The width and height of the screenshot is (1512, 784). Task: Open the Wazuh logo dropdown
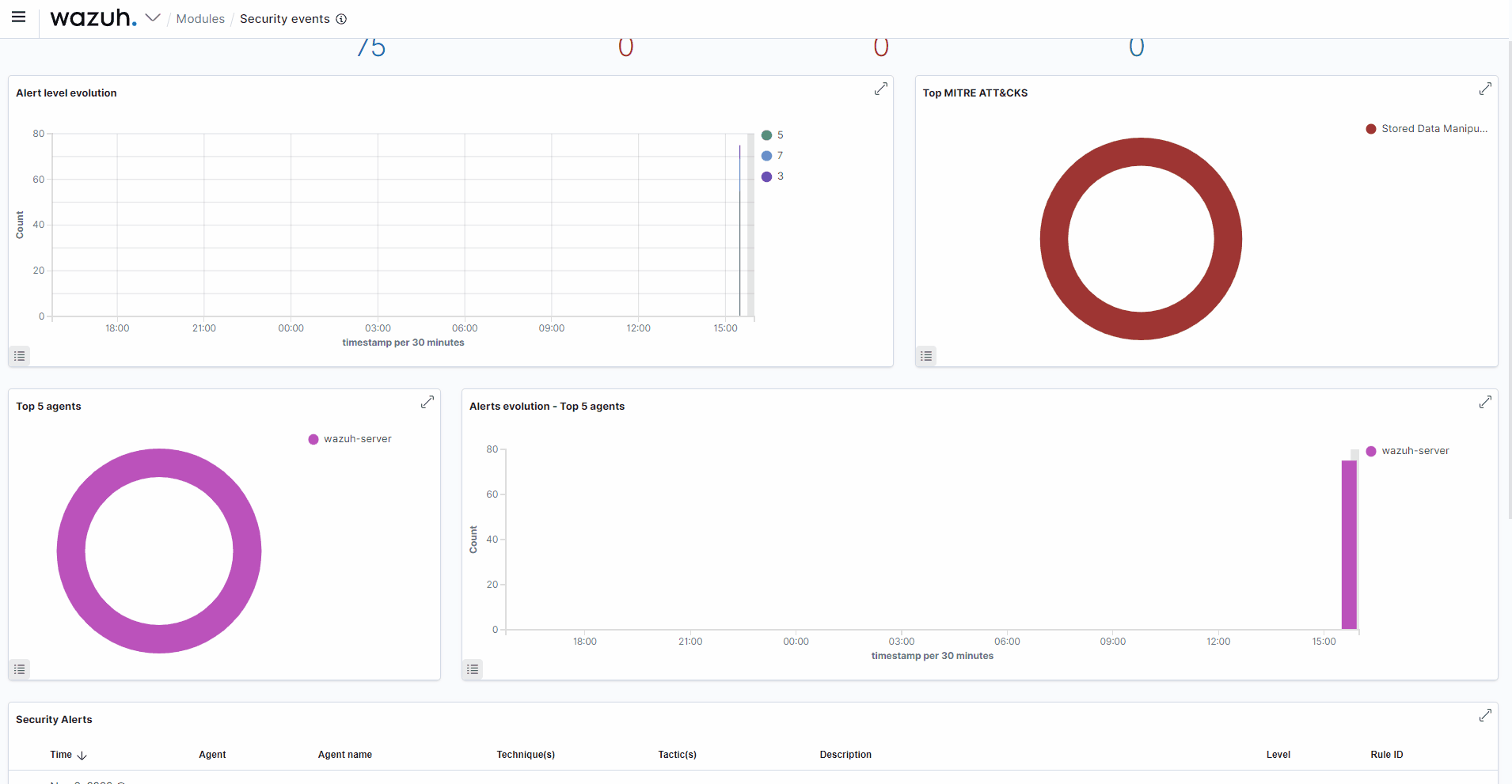[x=154, y=17]
